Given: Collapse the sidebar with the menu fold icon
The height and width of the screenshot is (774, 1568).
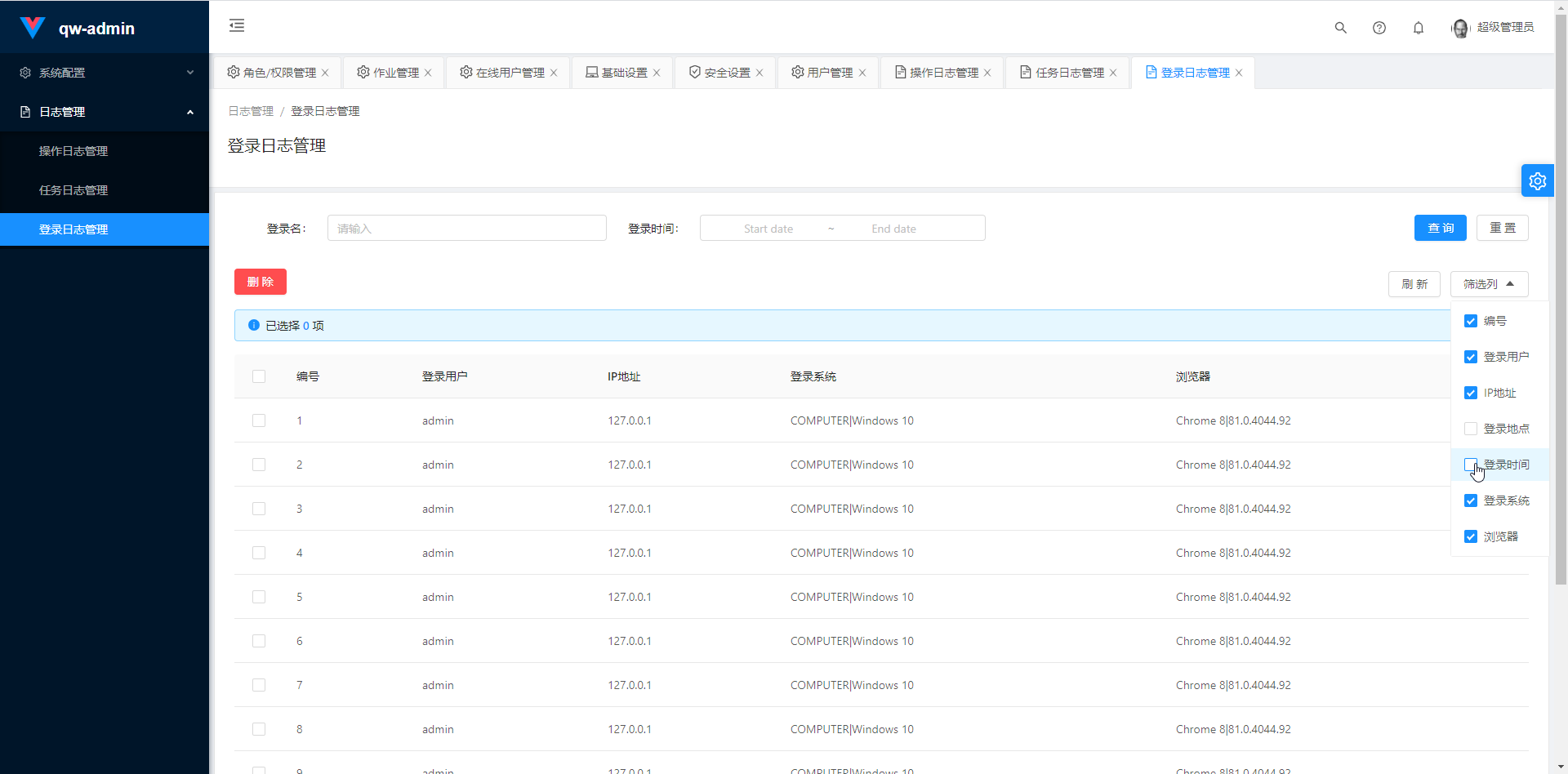Looking at the screenshot, I should coord(237,25).
